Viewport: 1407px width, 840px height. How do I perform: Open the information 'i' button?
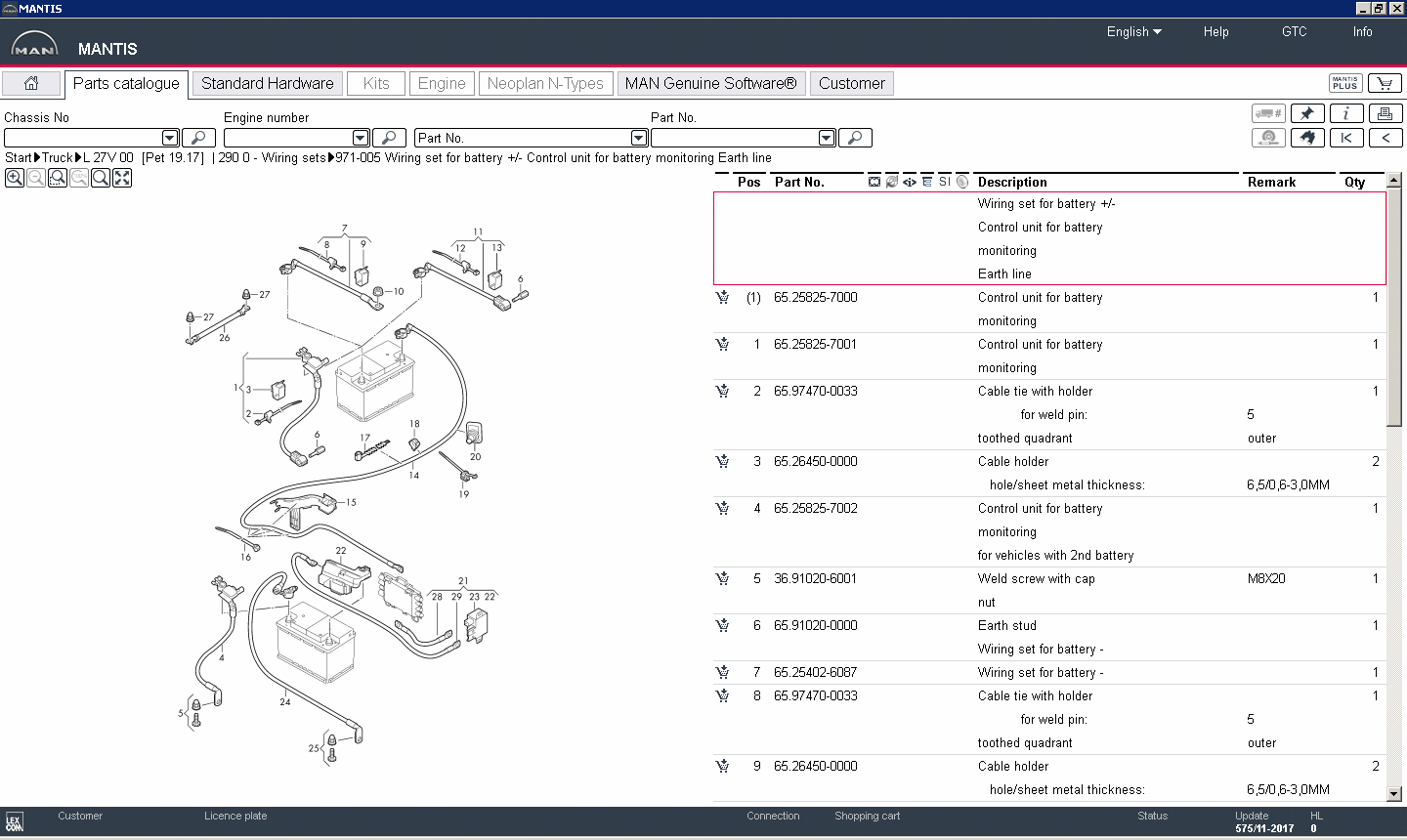click(1346, 113)
